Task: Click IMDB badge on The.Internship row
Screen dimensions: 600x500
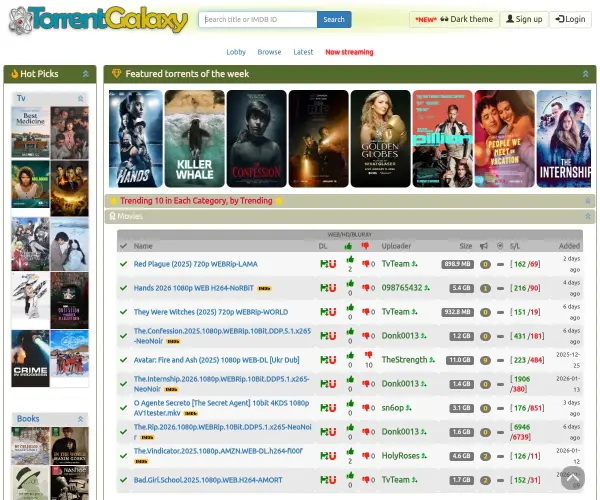Action: 171,389
